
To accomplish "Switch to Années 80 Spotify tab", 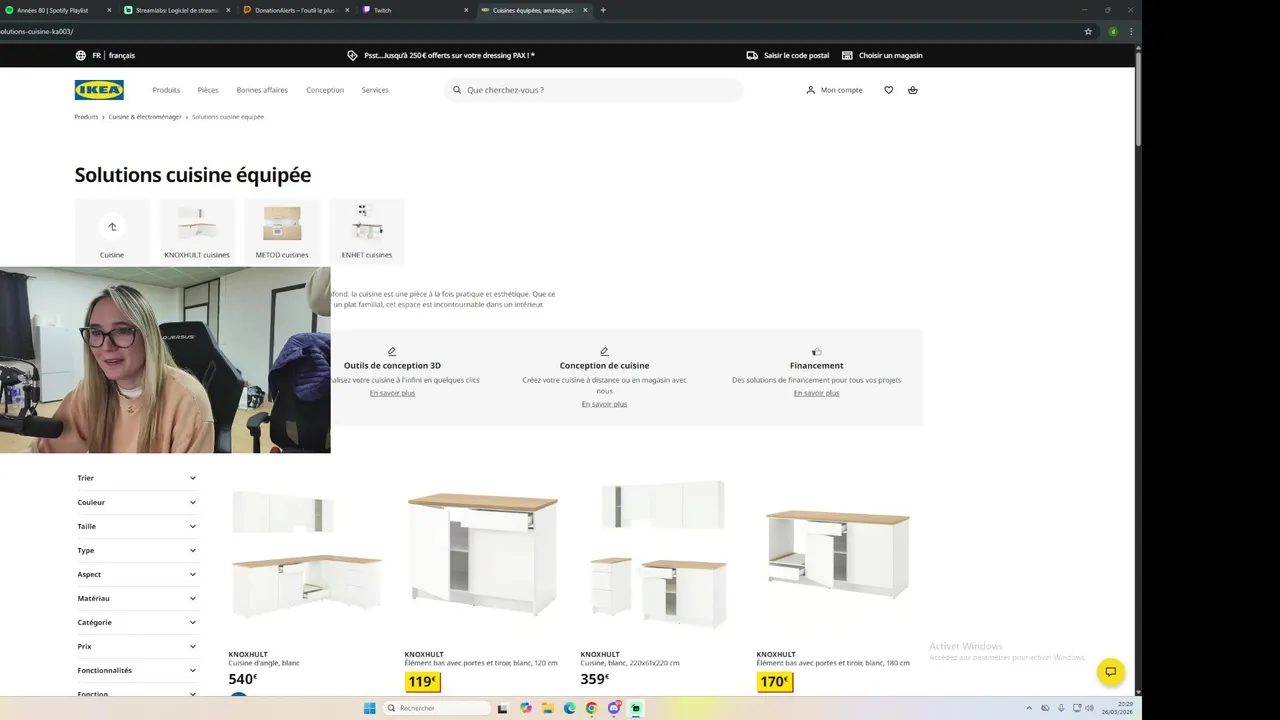I will click(x=58, y=10).
